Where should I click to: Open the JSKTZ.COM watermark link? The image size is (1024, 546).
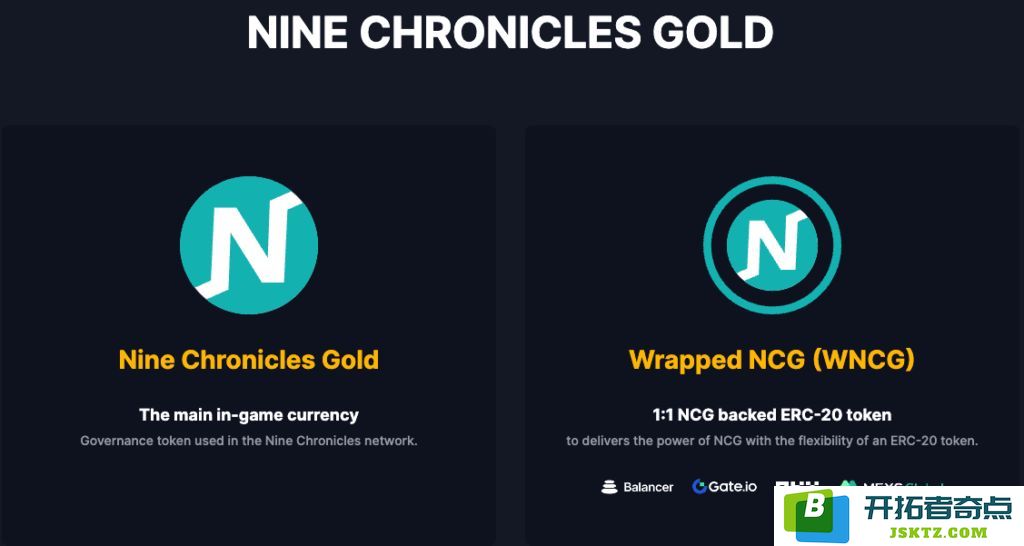tap(936, 532)
